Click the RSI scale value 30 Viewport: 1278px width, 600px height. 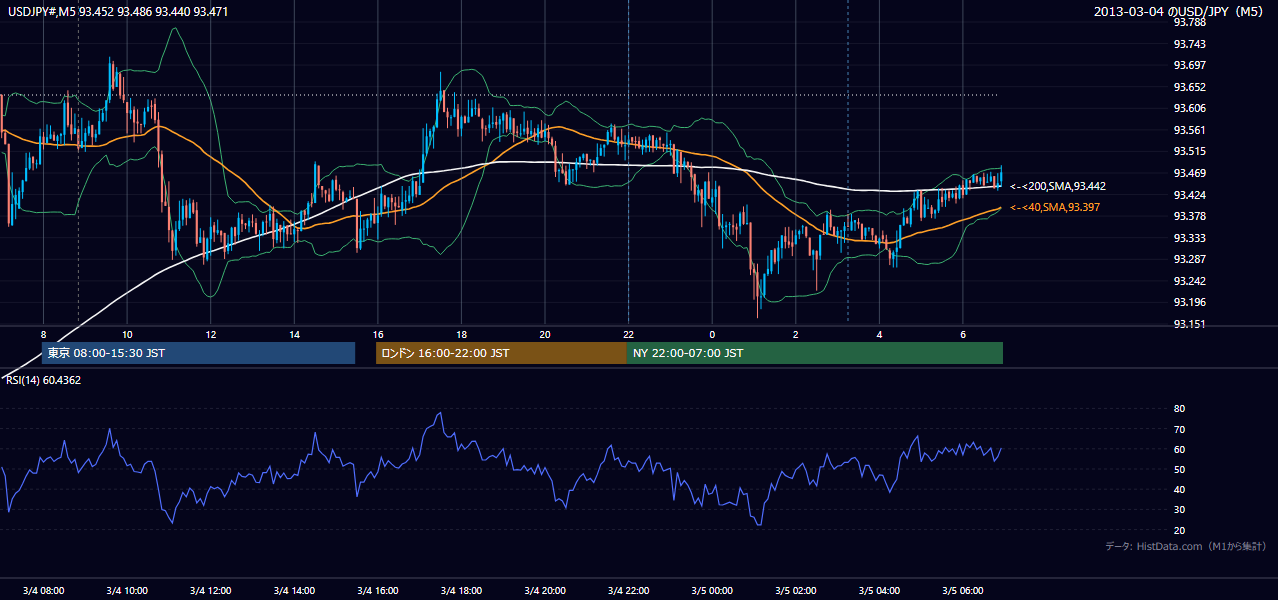[x=1179, y=510]
